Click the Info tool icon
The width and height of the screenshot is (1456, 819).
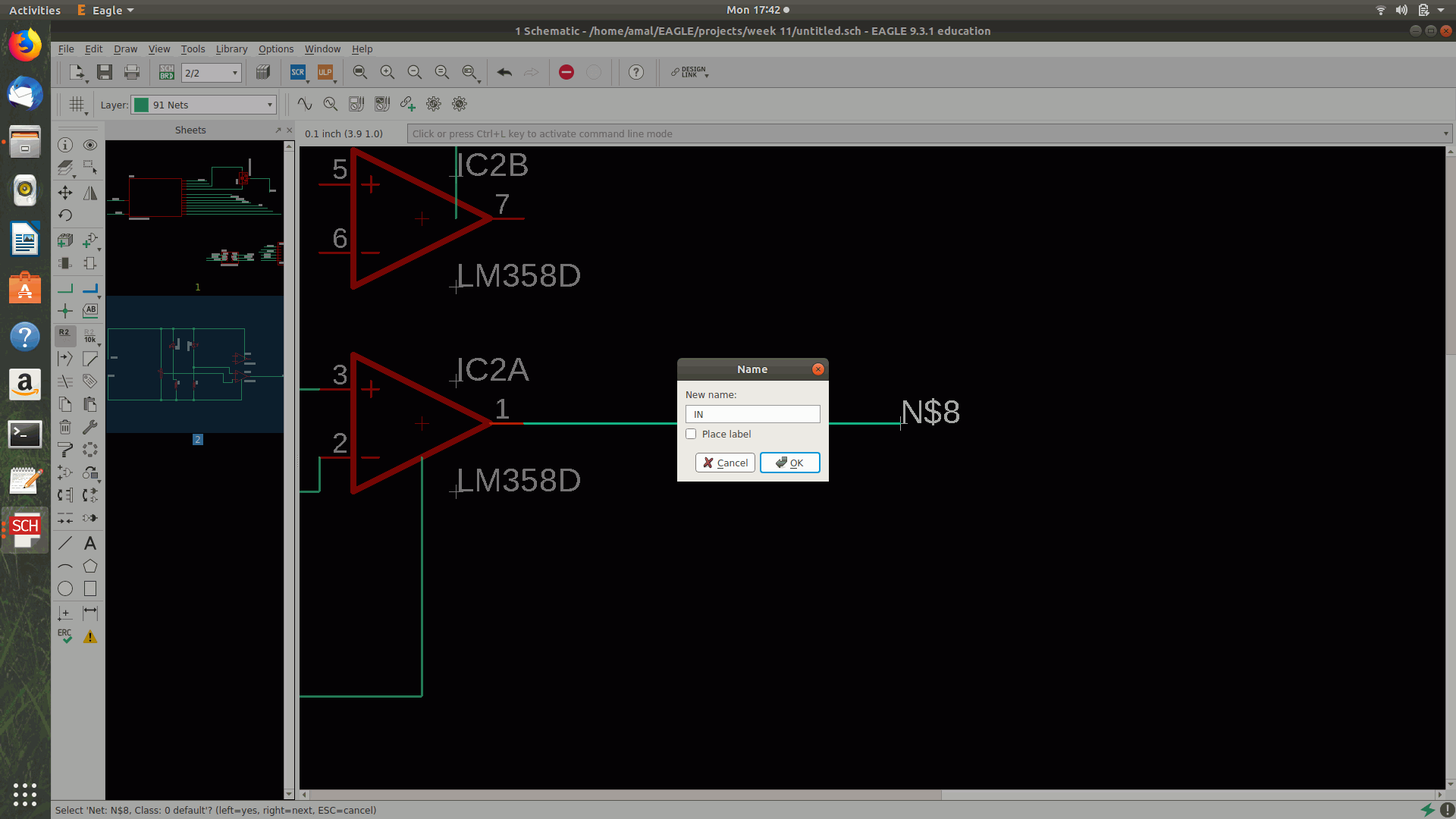(x=65, y=145)
